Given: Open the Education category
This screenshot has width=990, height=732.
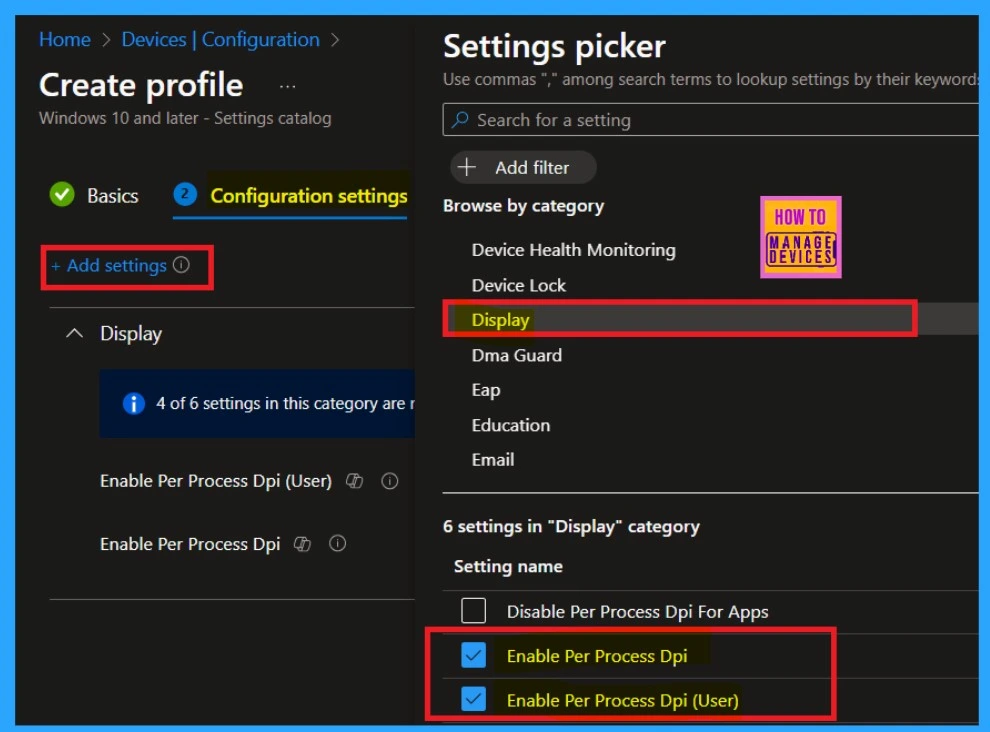Looking at the screenshot, I should (x=511, y=425).
